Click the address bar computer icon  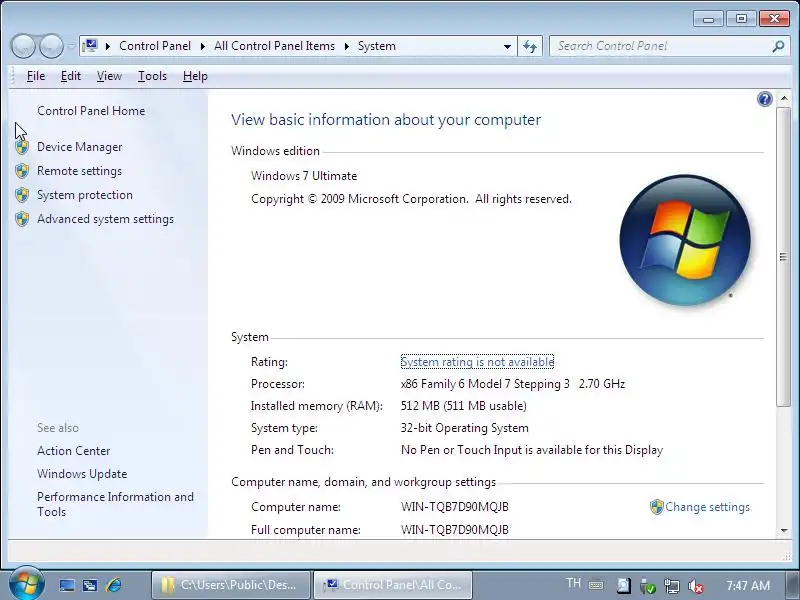tap(90, 46)
